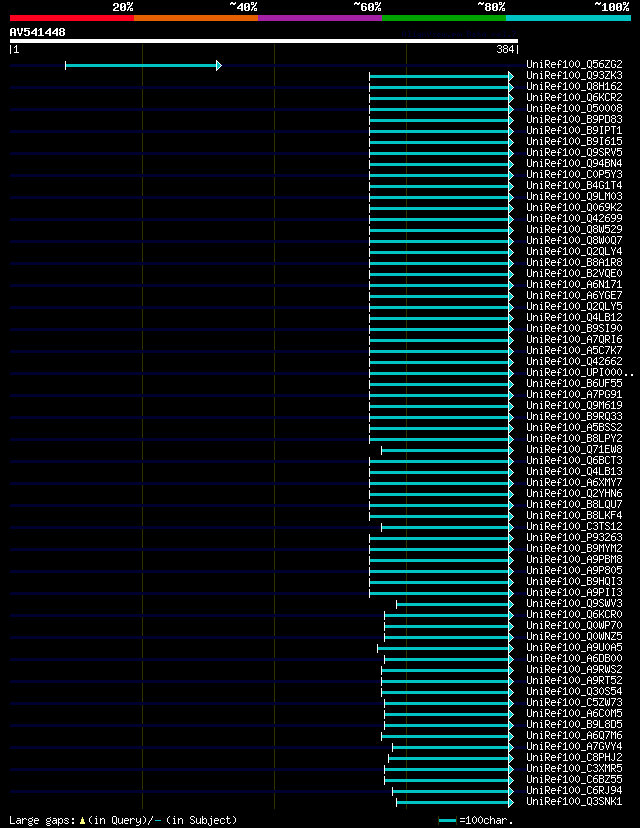Click the cyan alignment bar in the Q9SWV3 row
This screenshot has width=640, height=828.
(455, 605)
